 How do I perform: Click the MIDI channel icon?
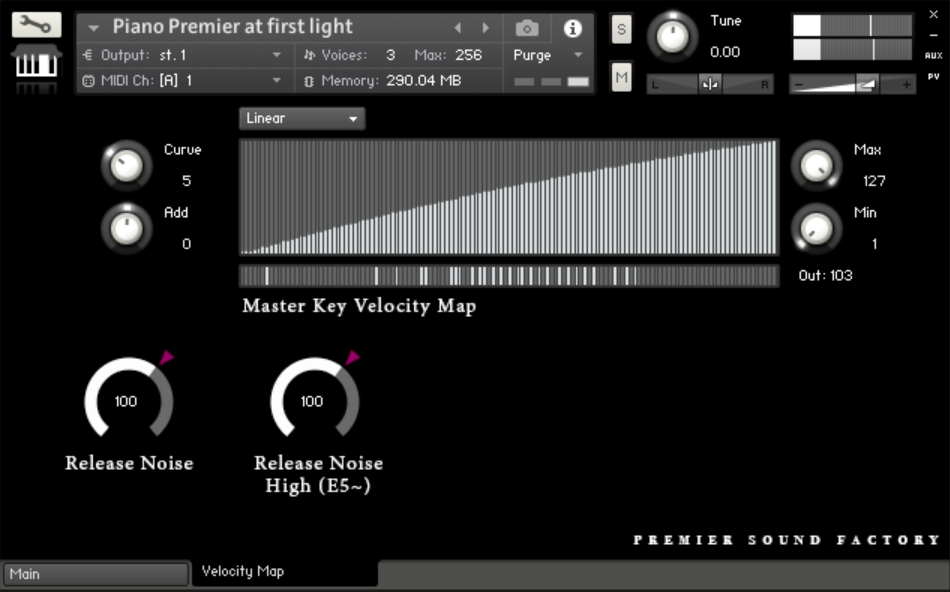pyautogui.click(x=88, y=81)
